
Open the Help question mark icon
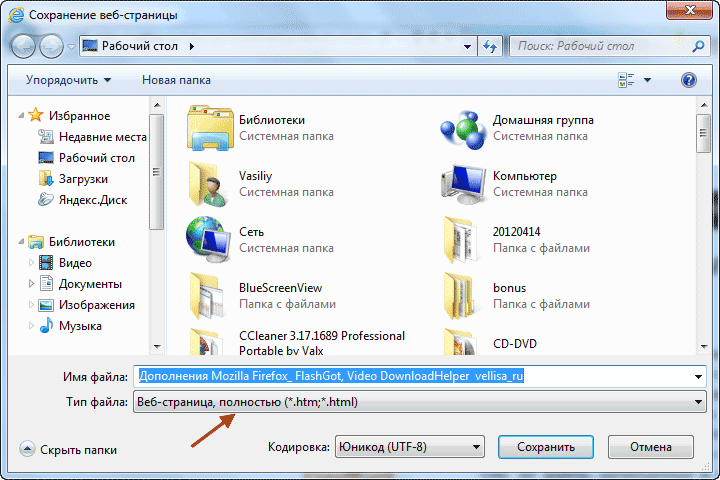pos(689,80)
